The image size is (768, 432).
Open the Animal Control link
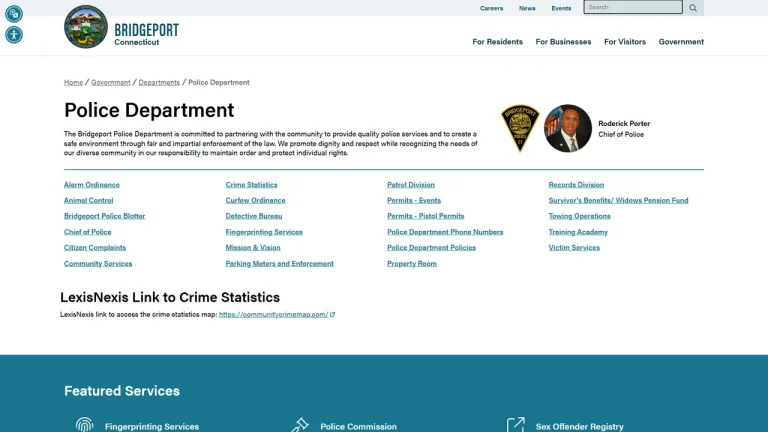pyautogui.click(x=89, y=200)
